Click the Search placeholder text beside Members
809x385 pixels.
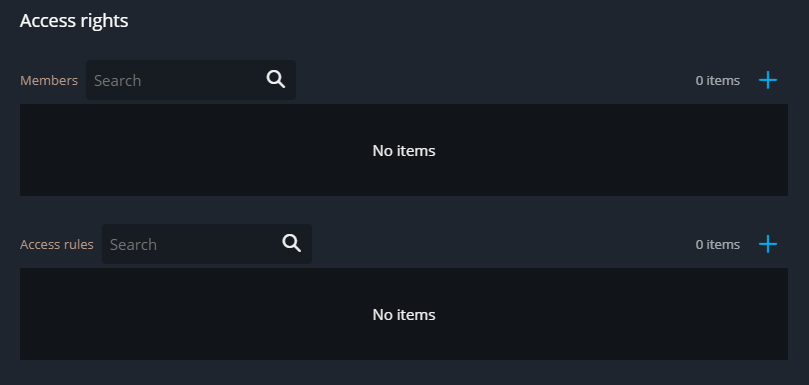point(118,81)
